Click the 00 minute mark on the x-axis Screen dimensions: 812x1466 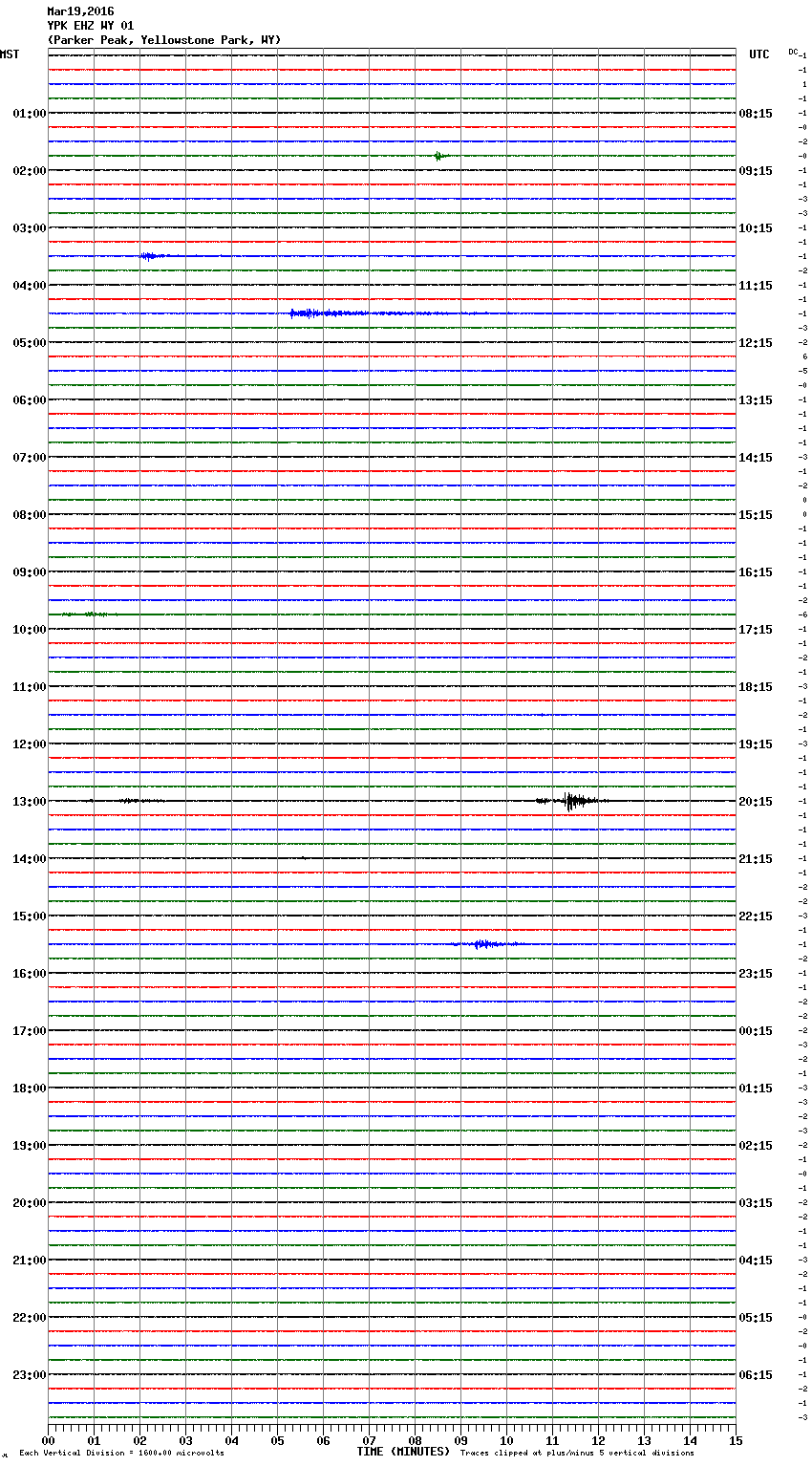[48, 1441]
